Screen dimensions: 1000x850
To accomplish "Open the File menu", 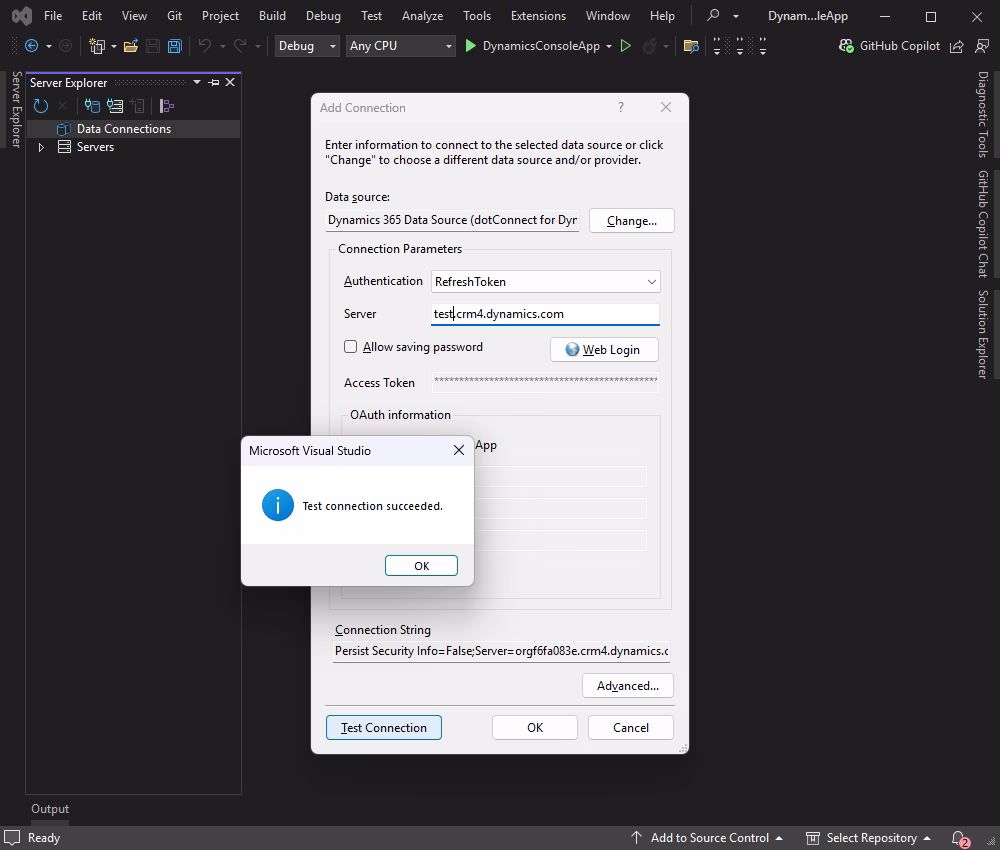I will [53, 16].
